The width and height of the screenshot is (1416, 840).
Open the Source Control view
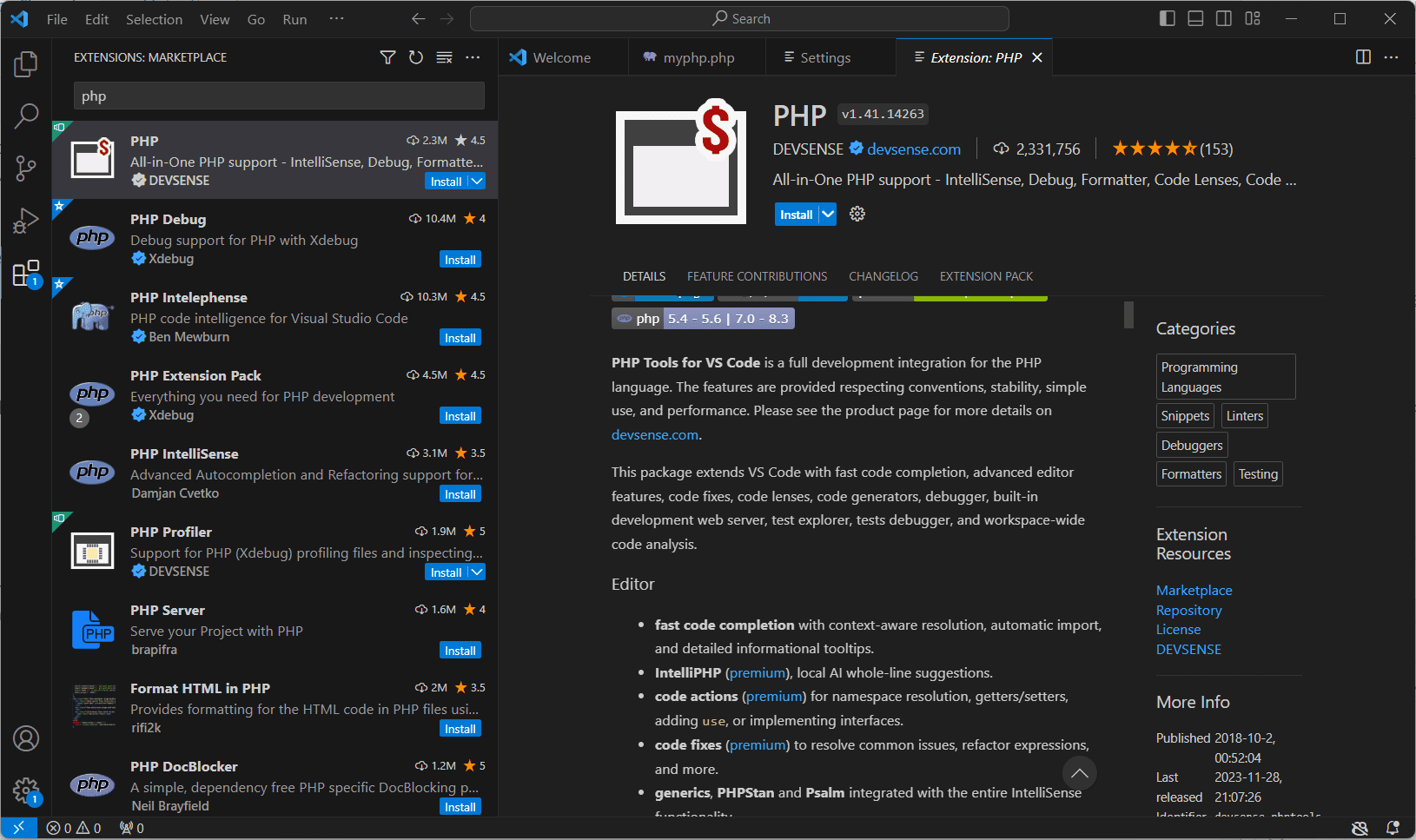point(25,168)
